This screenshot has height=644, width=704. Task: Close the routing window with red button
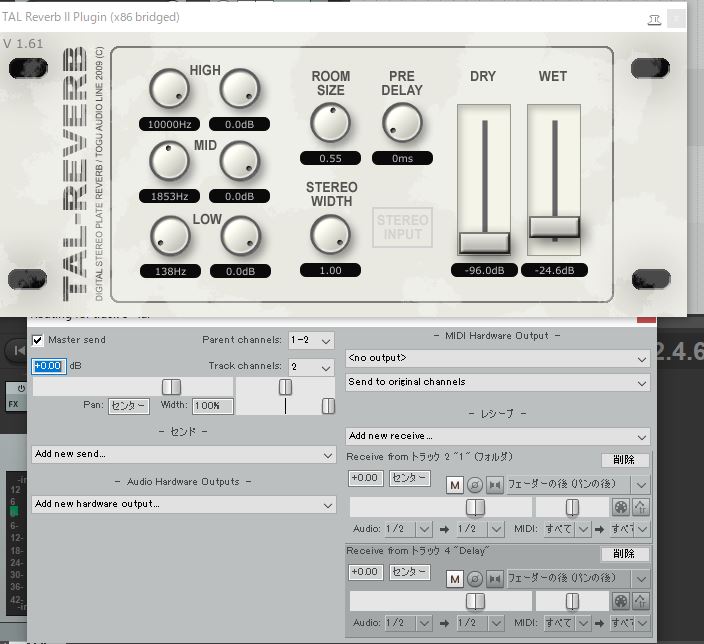point(647,319)
